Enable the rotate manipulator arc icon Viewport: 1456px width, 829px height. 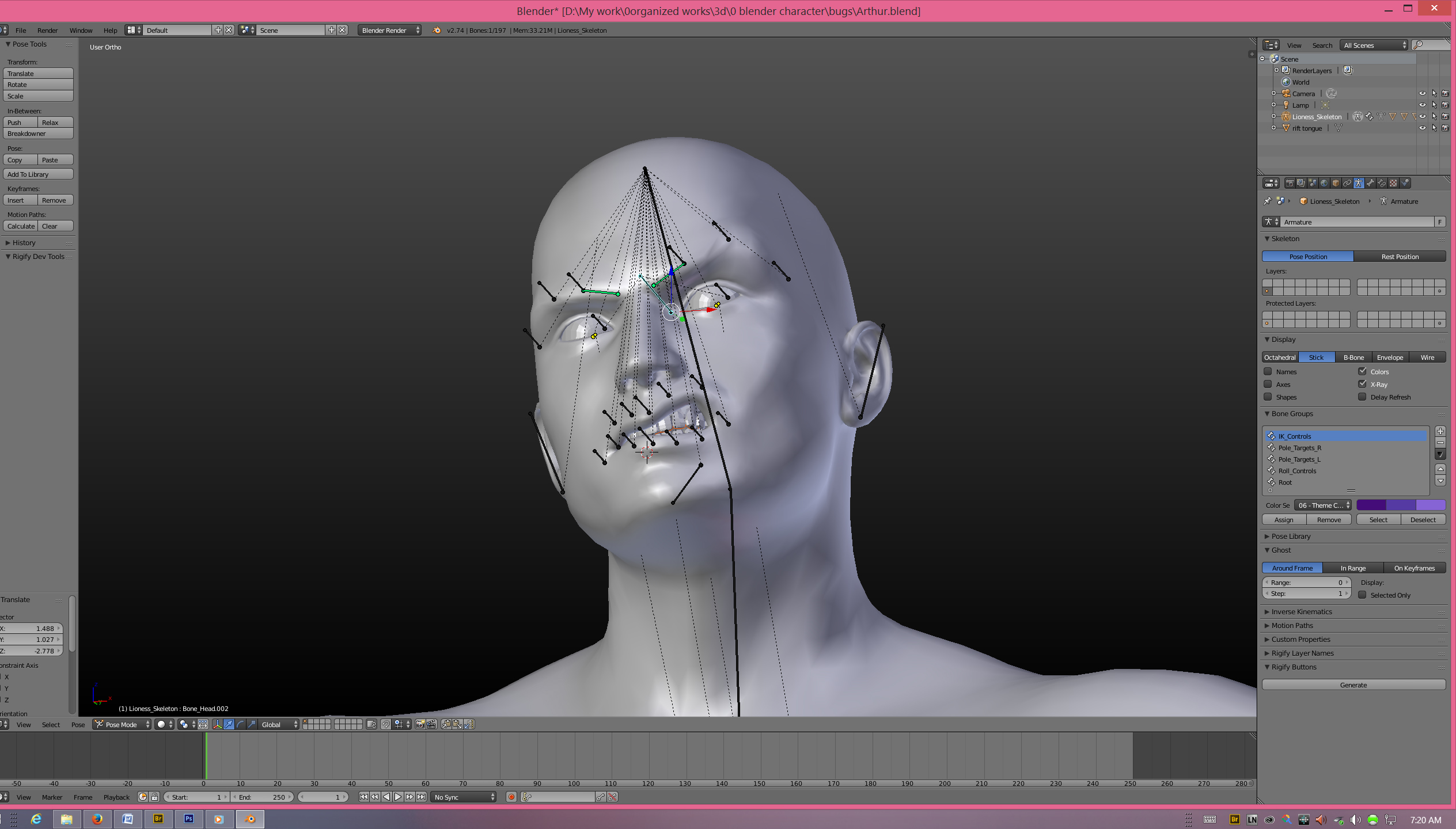(240, 724)
